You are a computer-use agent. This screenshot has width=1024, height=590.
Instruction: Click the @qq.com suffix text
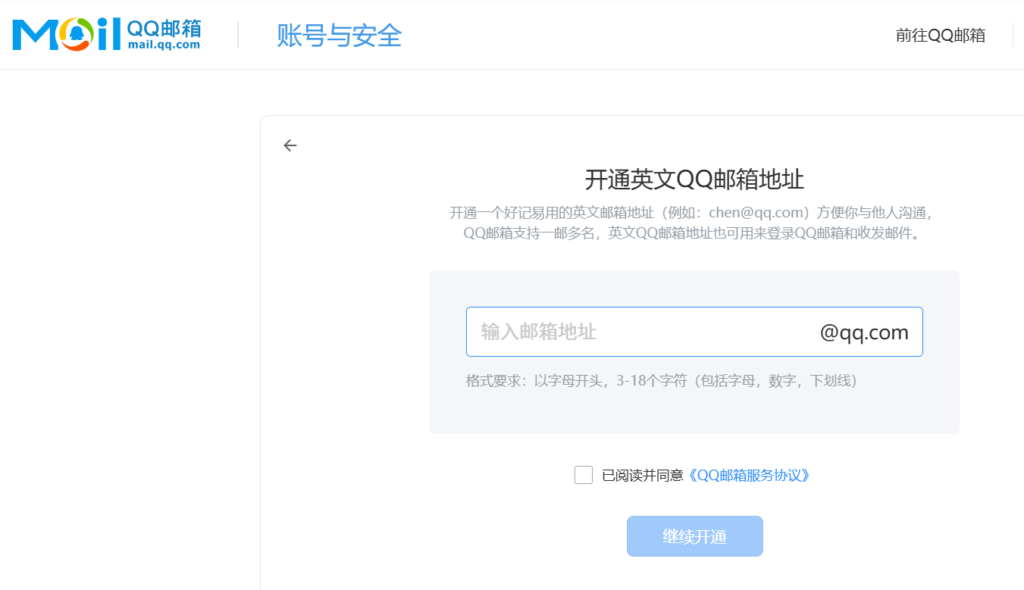tap(863, 333)
